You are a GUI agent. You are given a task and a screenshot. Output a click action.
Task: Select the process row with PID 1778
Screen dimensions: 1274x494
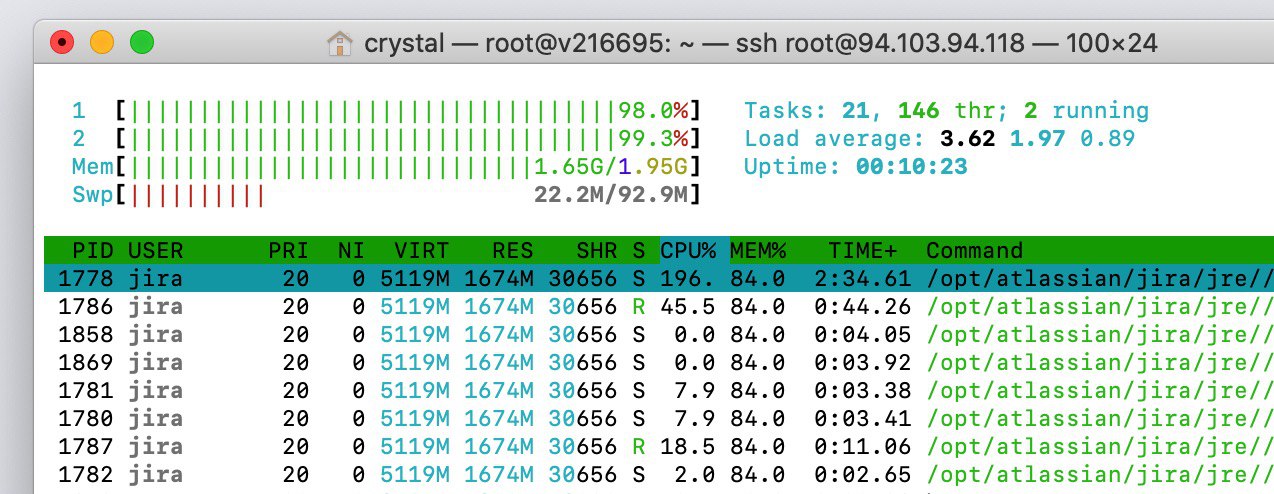click(659, 278)
